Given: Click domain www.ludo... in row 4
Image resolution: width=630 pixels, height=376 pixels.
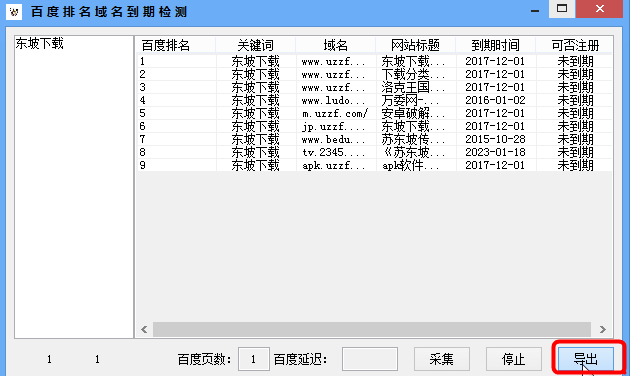Looking at the screenshot, I should coord(333,100).
